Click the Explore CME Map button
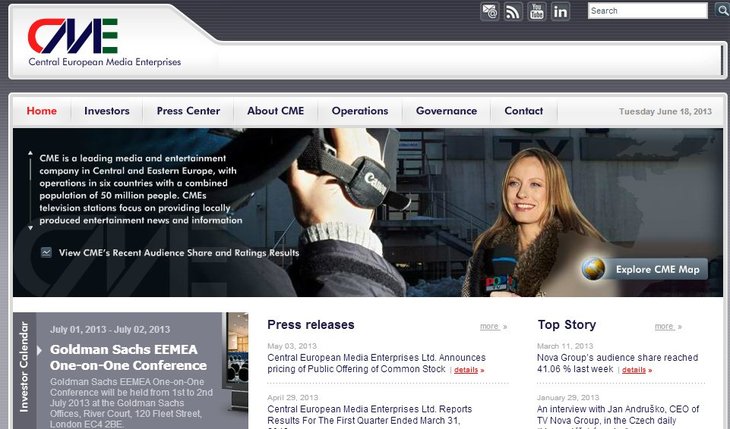 click(645, 269)
